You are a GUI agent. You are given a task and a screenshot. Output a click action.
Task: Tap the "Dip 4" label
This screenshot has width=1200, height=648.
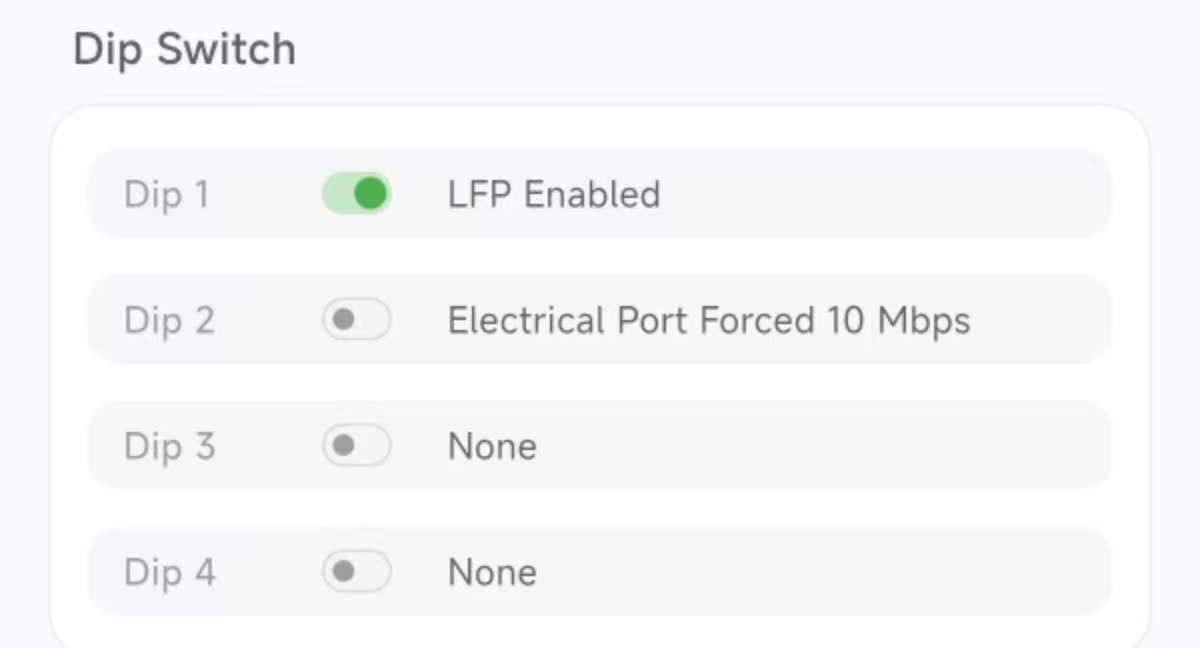pyautogui.click(x=169, y=572)
